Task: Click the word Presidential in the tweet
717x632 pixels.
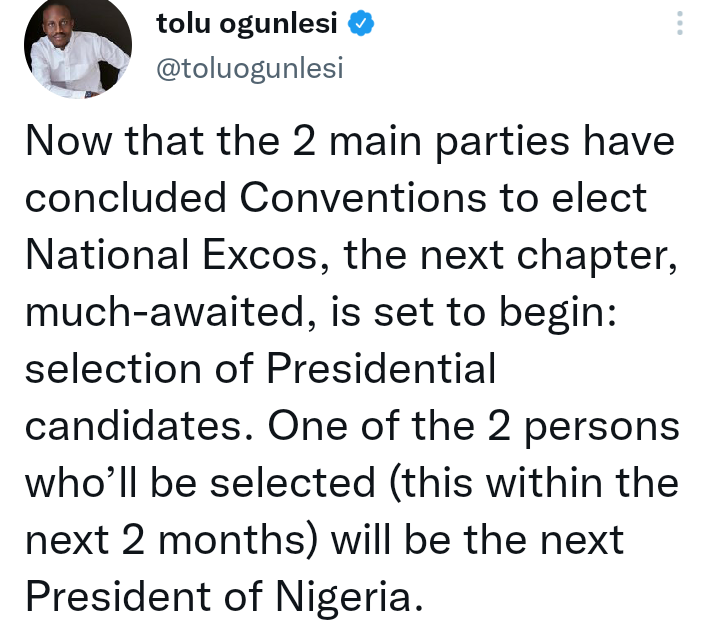Action: (x=381, y=369)
